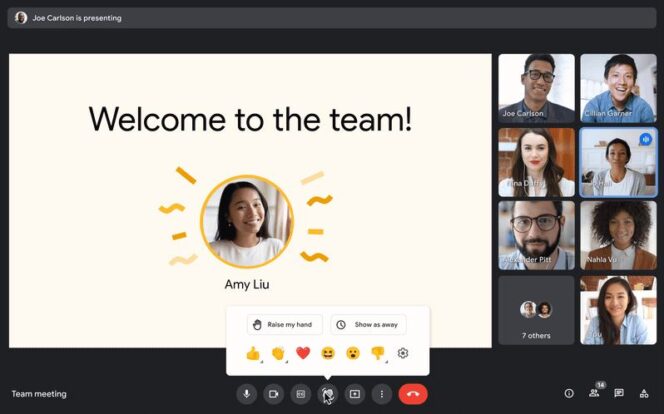Click the Team meeting label
The image size is (664, 414).
click(39, 394)
